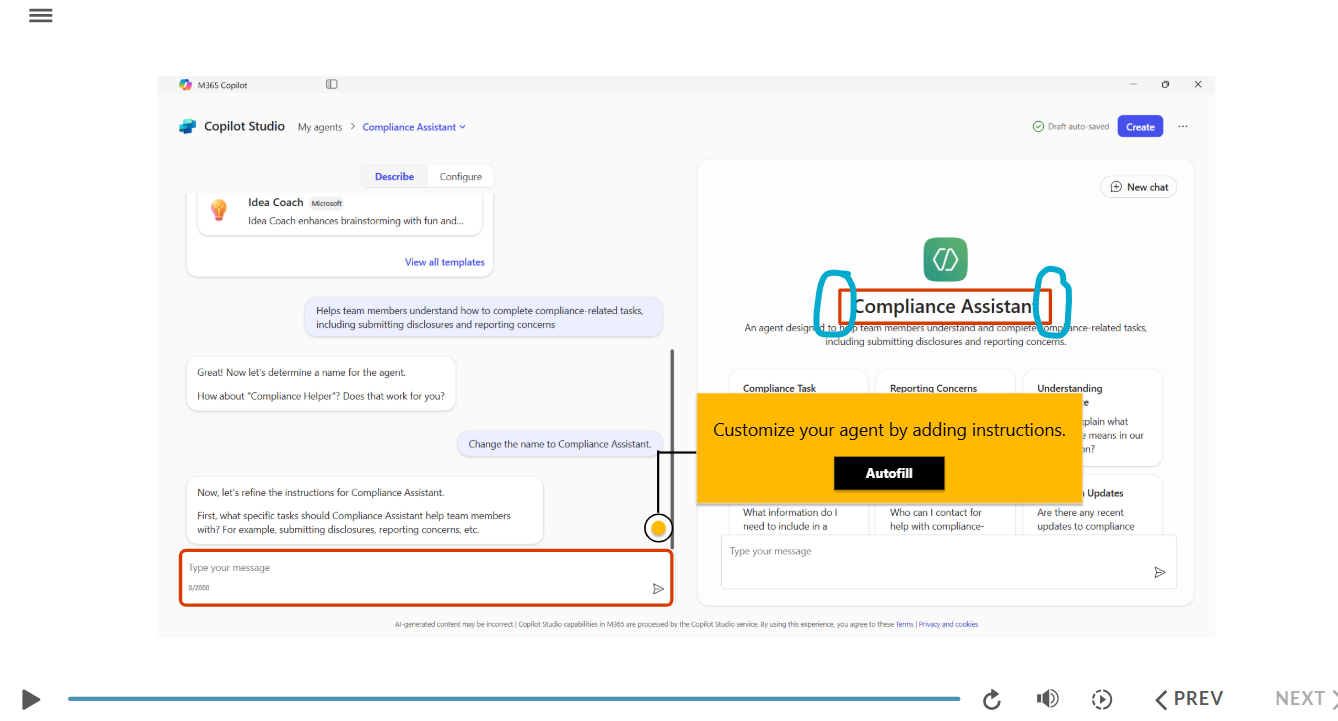Click 'Who can I contact for' prompt text
1338x721 pixels.
click(x=936, y=512)
